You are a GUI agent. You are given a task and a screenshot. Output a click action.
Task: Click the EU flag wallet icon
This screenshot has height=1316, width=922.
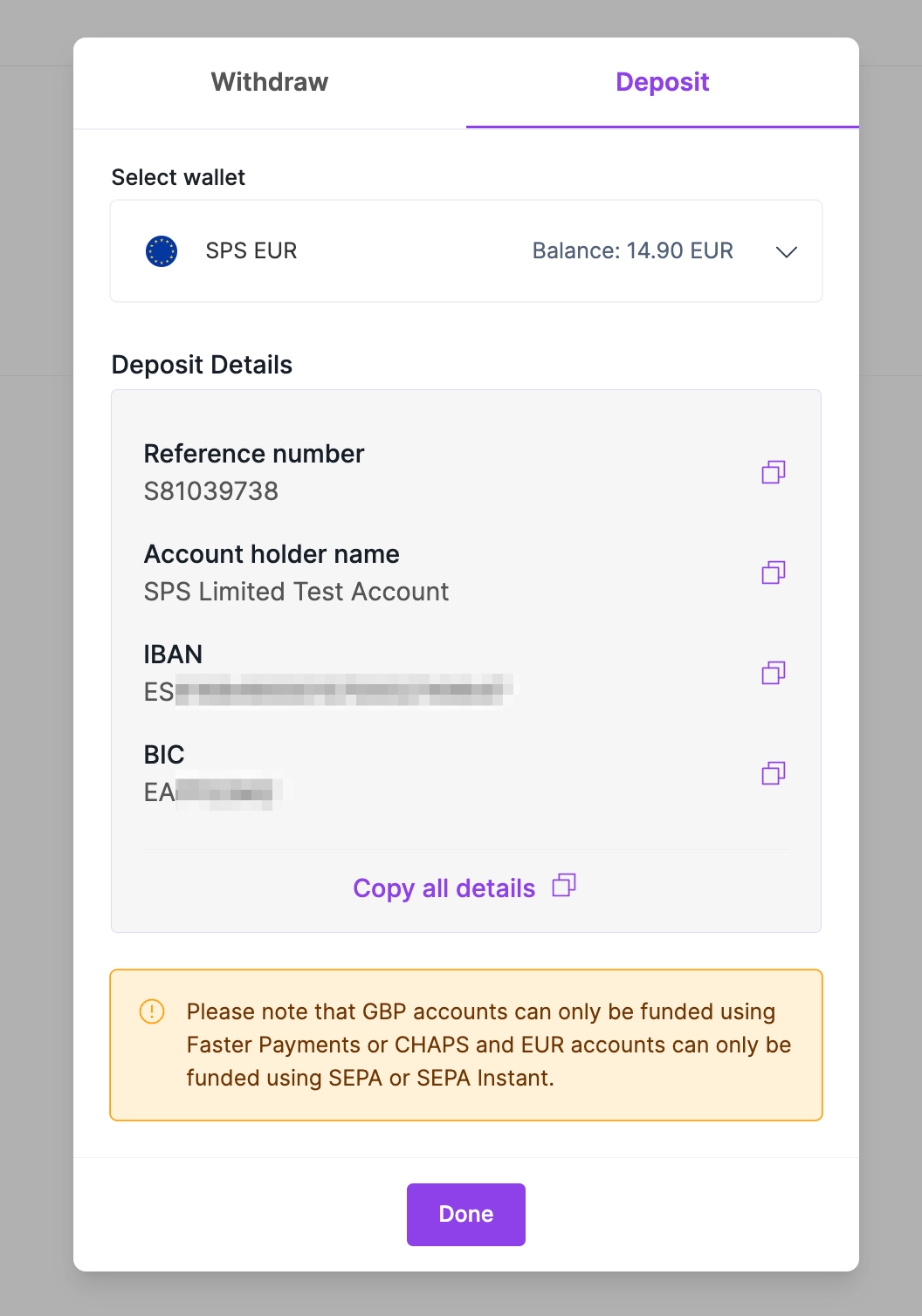[162, 251]
